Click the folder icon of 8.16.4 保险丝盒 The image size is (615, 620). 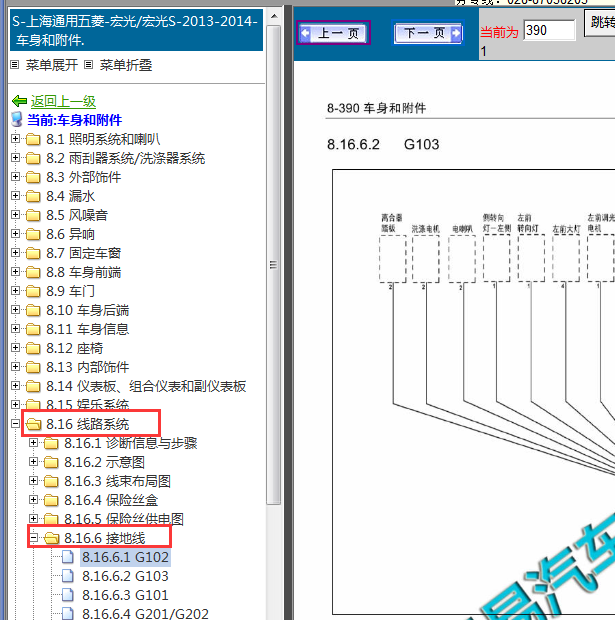(51, 500)
